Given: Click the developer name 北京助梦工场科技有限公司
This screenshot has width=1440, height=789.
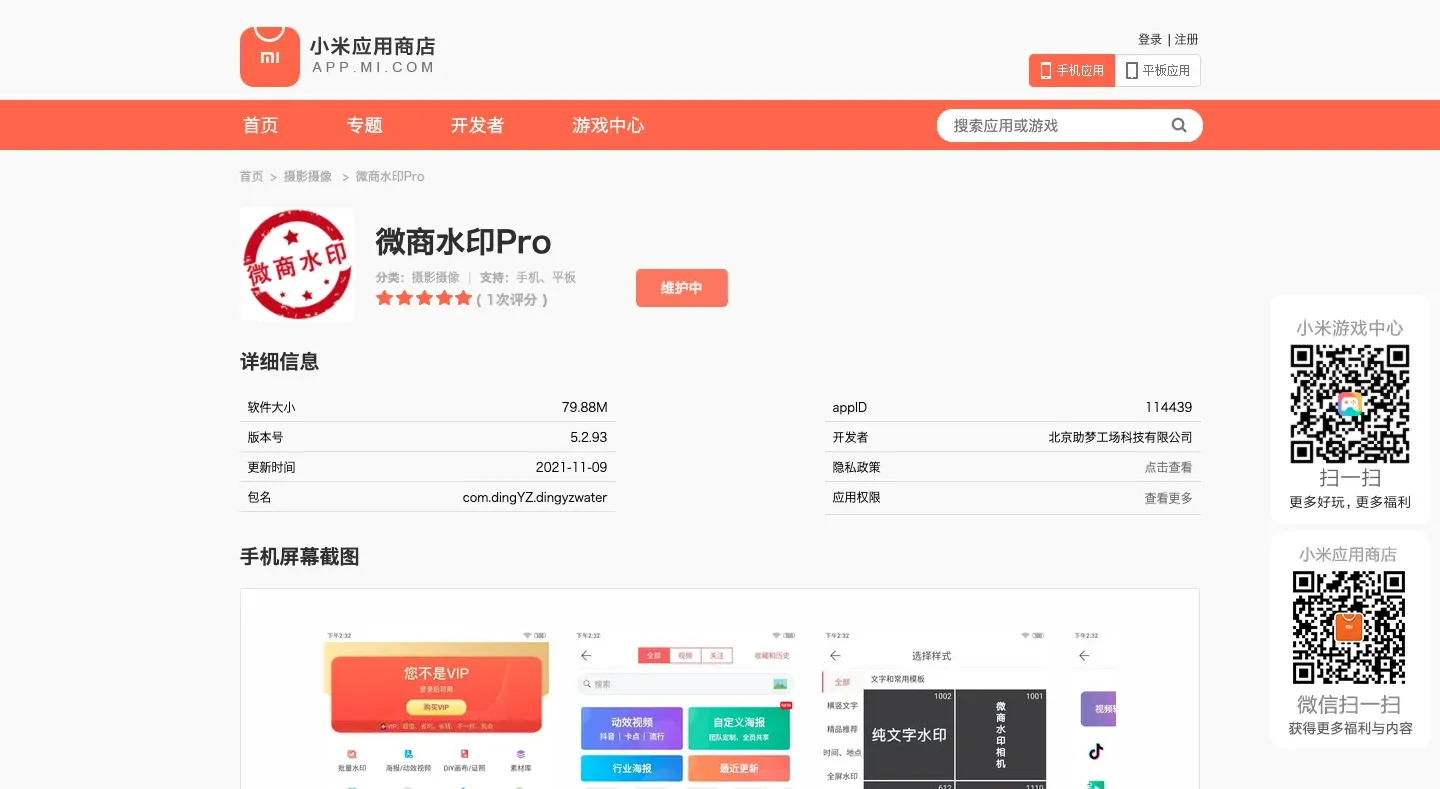Looking at the screenshot, I should (x=1120, y=437).
